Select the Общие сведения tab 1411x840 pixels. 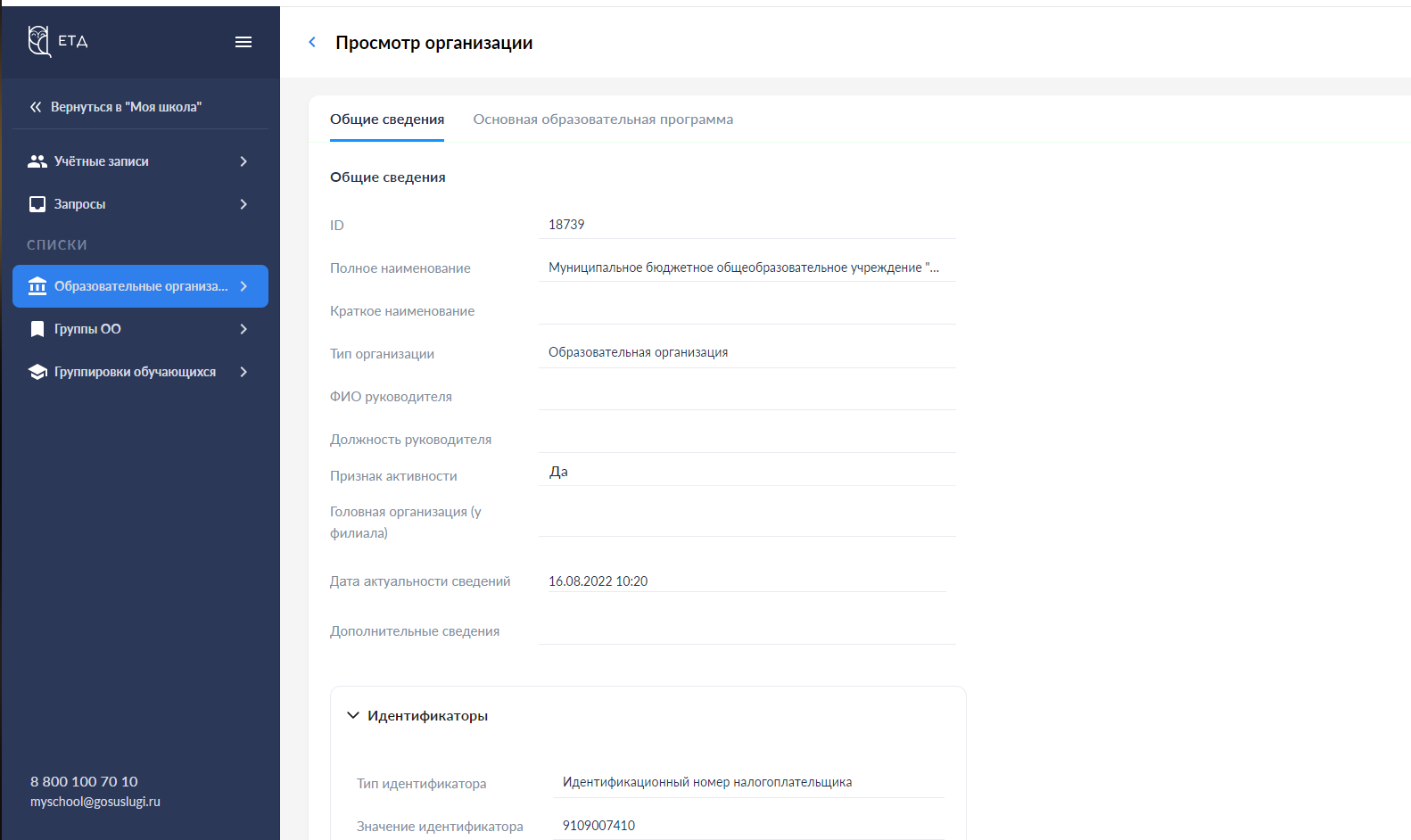(x=387, y=119)
